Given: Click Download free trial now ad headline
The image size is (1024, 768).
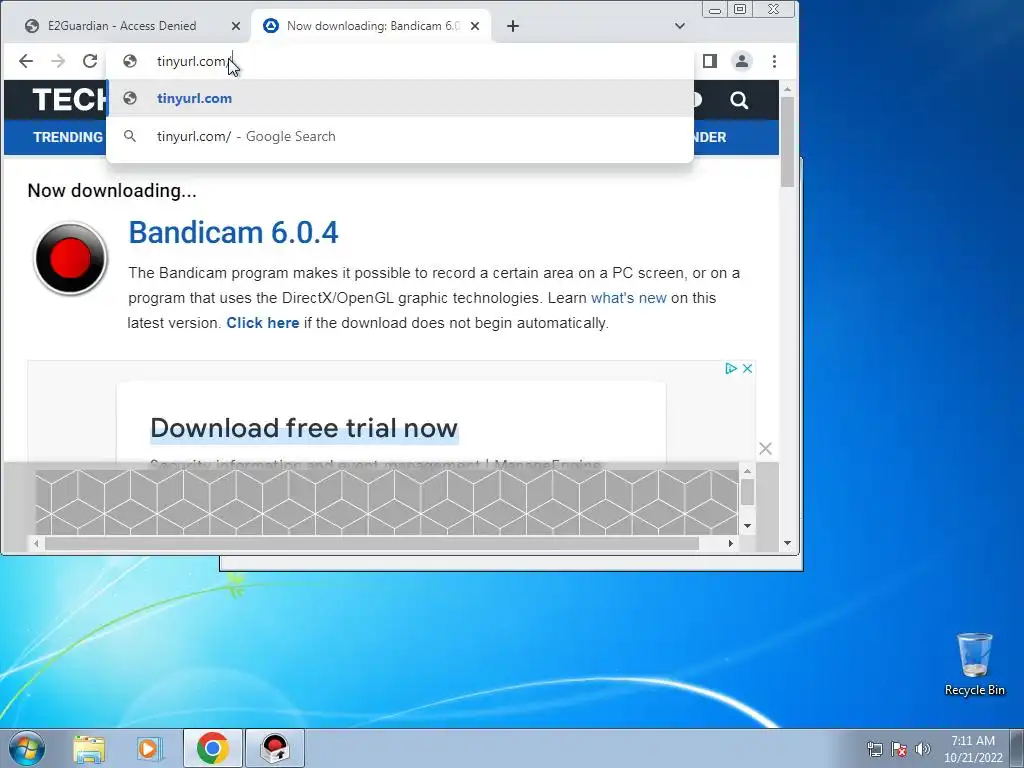Looking at the screenshot, I should (304, 428).
